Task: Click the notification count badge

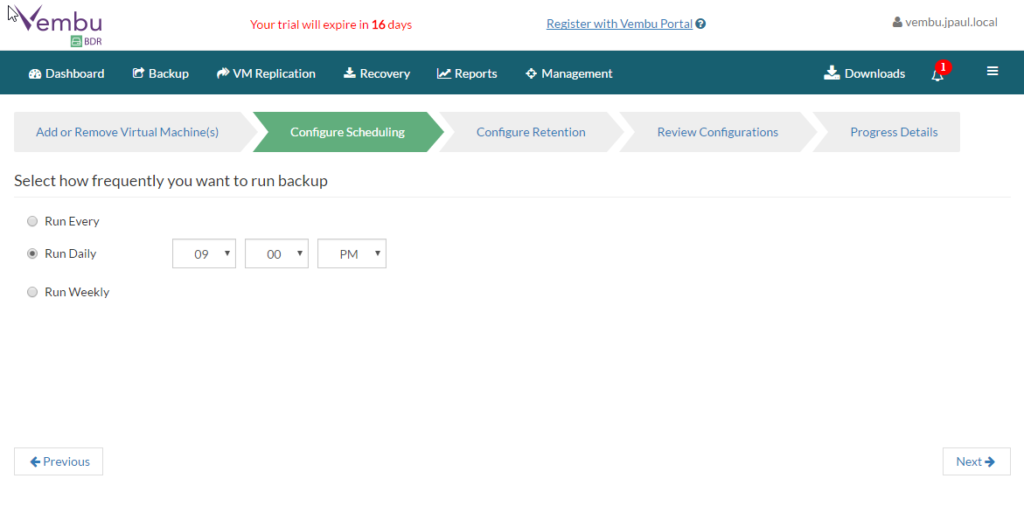Action: coord(943,67)
